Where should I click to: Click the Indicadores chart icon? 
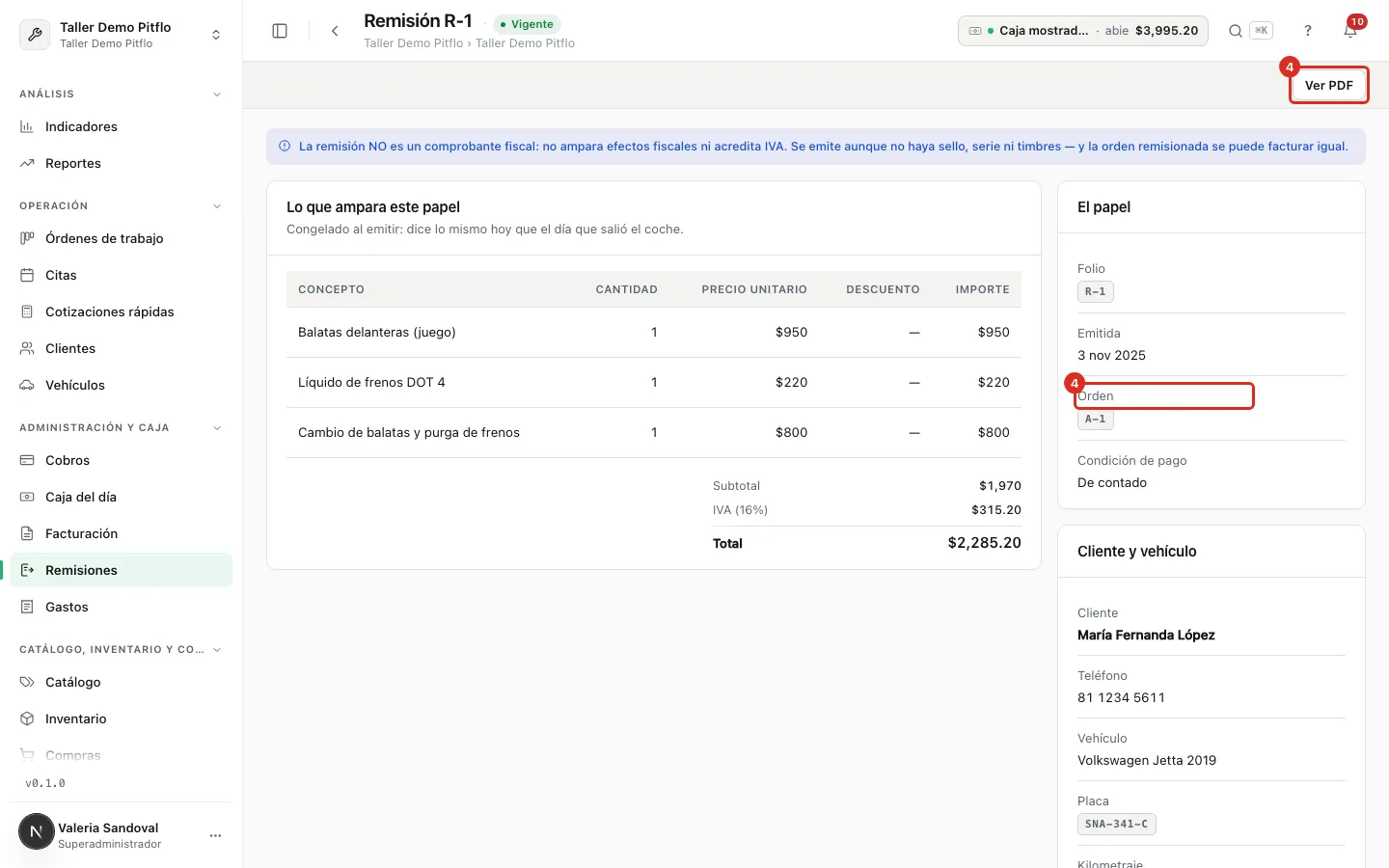27,126
